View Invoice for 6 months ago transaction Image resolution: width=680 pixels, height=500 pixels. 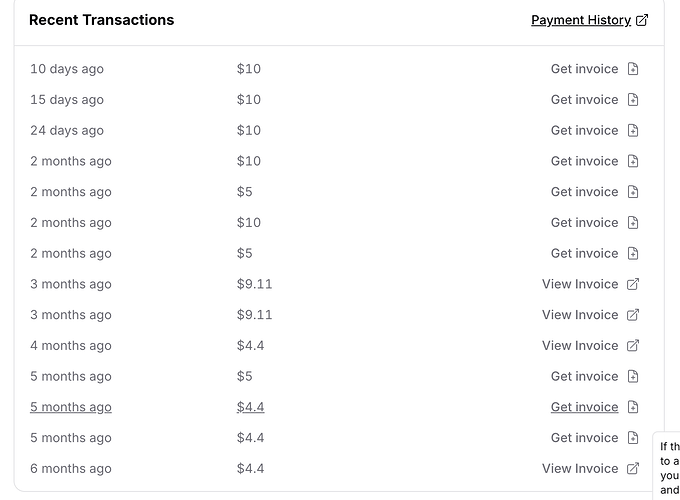click(580, 468)
